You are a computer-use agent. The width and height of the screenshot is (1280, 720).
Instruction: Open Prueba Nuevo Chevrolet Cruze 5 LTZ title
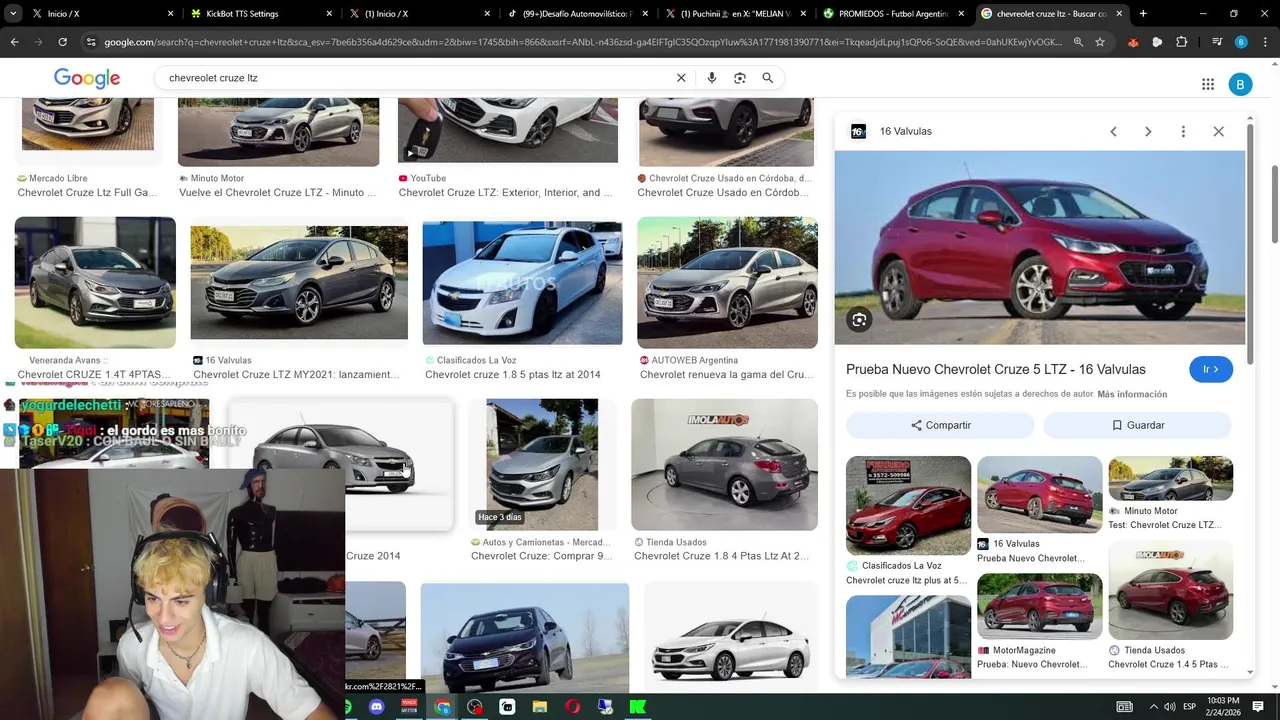pyautogui.click(x=996, y=369)
